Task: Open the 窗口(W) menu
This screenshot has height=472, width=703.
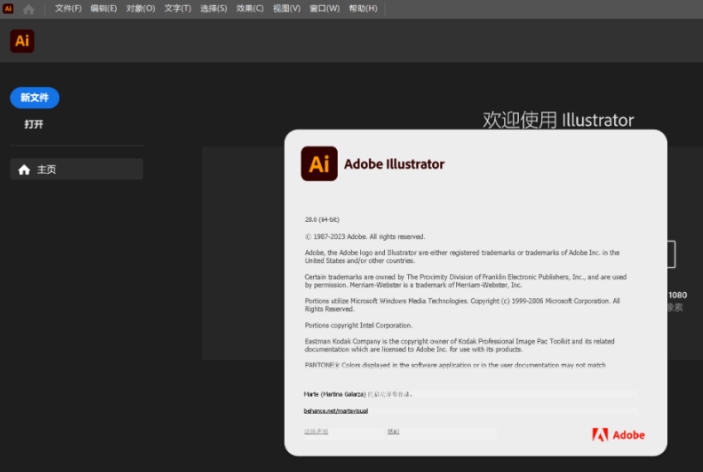Action: 325,9
